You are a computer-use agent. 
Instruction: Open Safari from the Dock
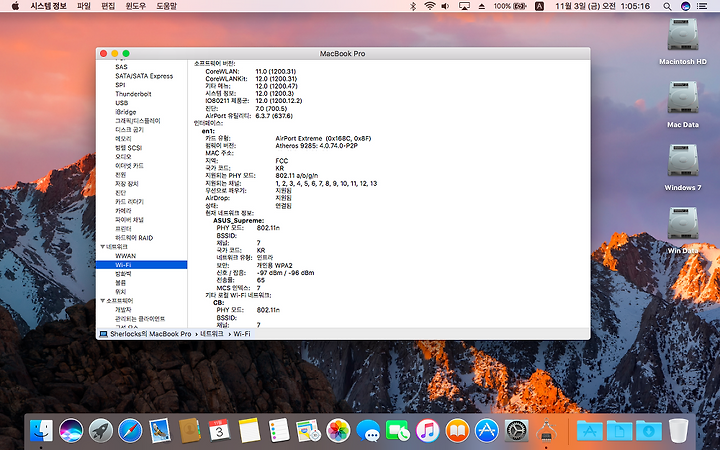pos(130,431)
